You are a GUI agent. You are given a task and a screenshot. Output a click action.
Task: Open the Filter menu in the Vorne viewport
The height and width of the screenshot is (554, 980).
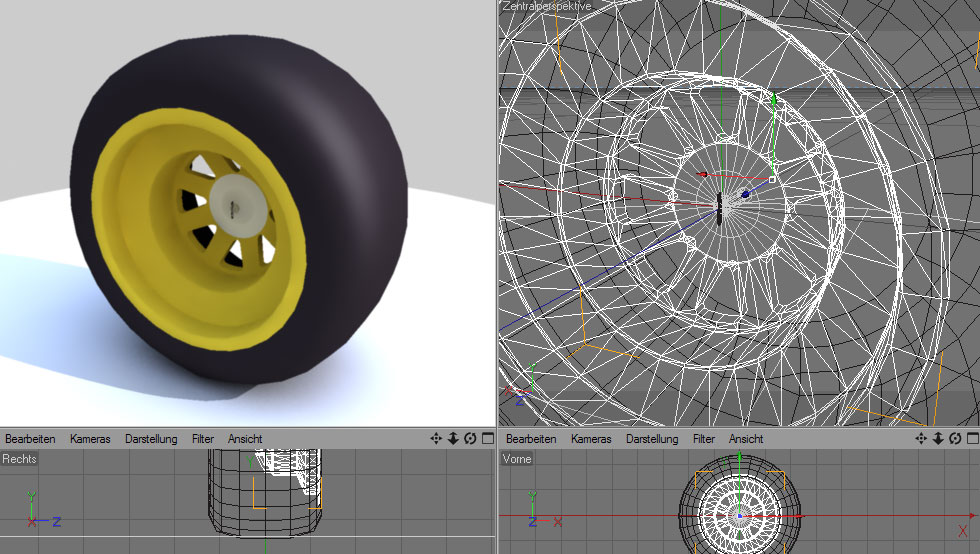[704, 439]
